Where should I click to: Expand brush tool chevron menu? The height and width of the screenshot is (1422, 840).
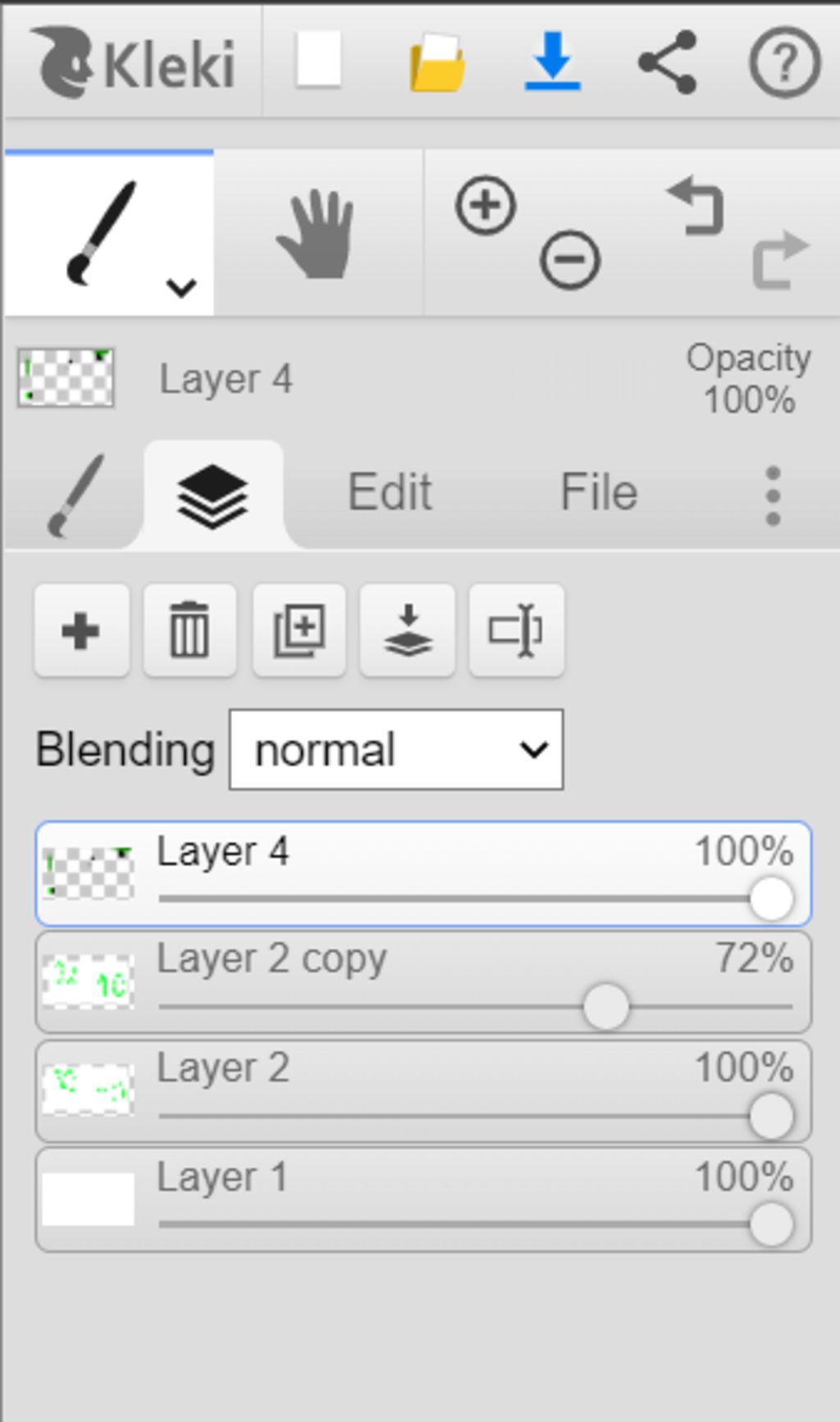point(181,288)
